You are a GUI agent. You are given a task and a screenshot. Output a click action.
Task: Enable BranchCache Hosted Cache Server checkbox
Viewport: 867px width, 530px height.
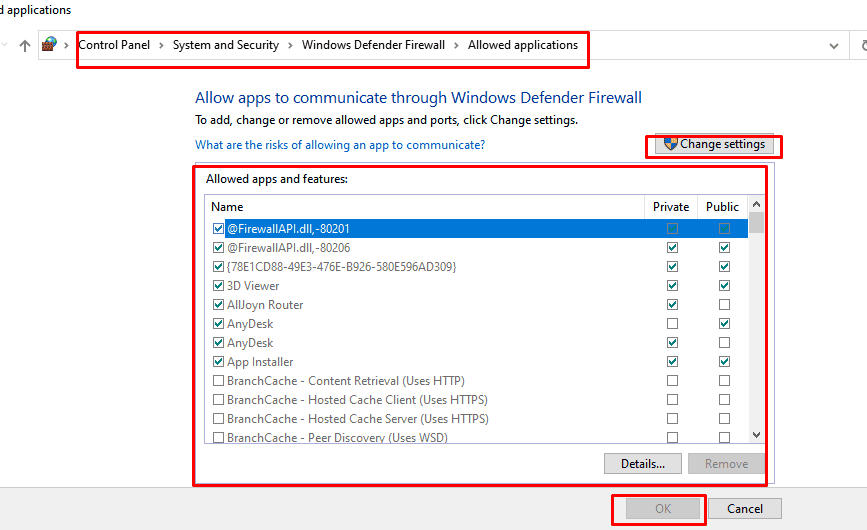(218, 419)
